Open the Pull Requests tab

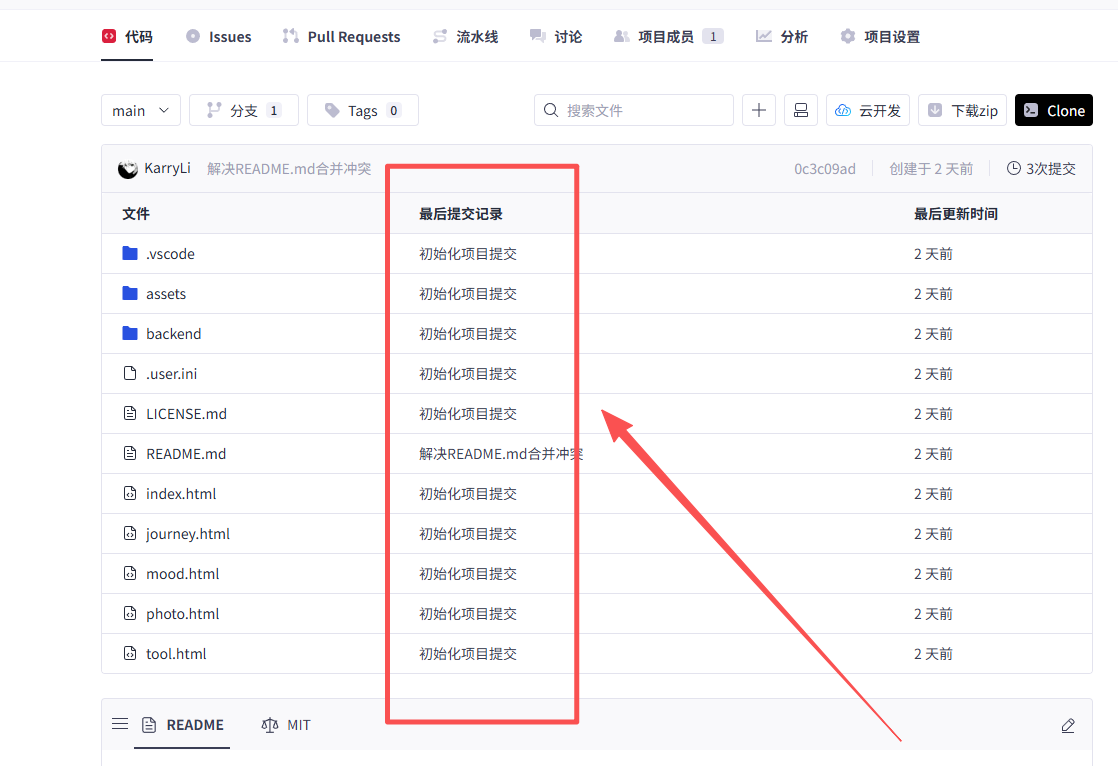[342, 36]
